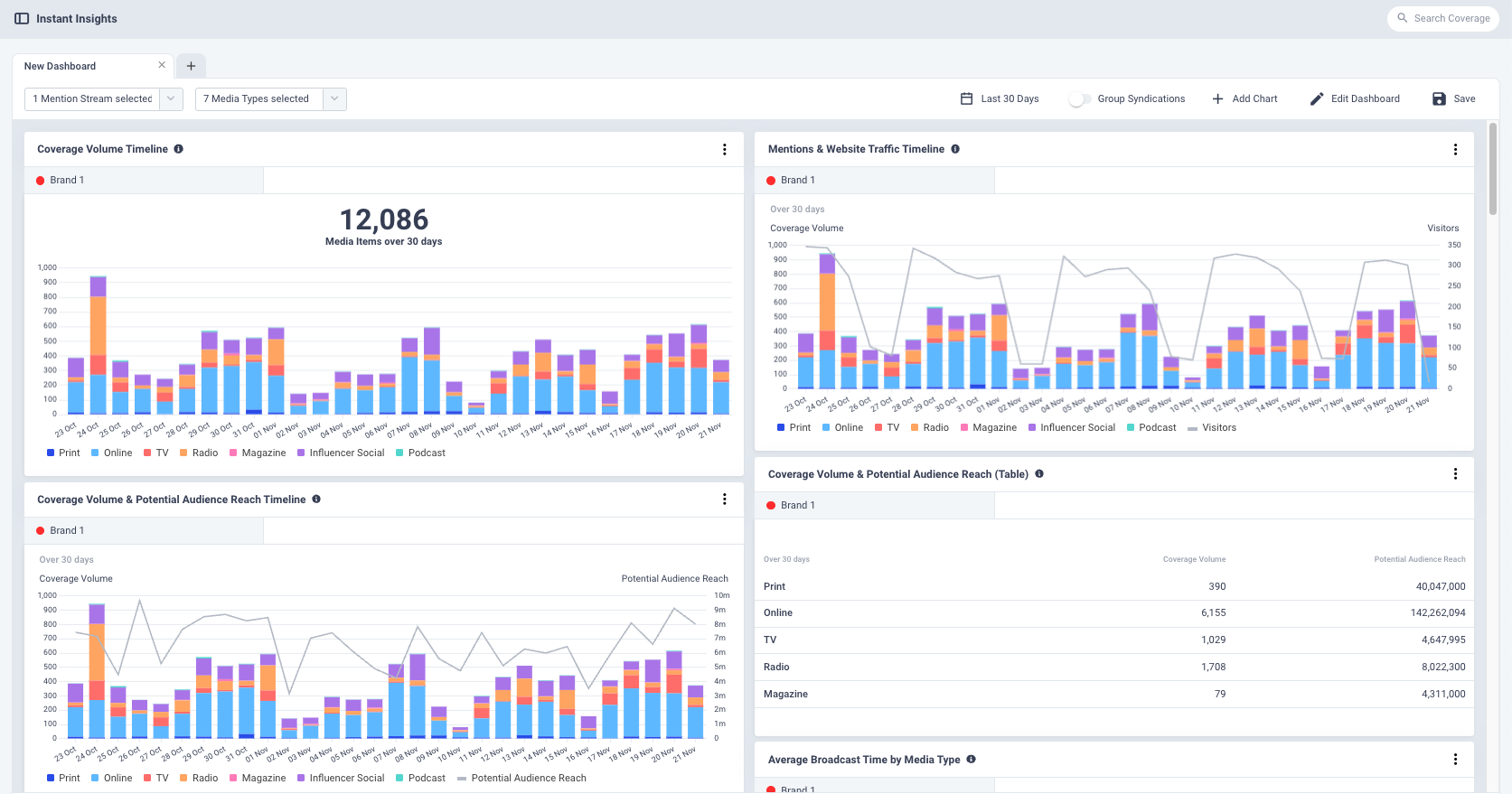Show info for Average Broadcast Time by Media Type
The width and height of the screenshot is (1512, 794).
(971, 759)
